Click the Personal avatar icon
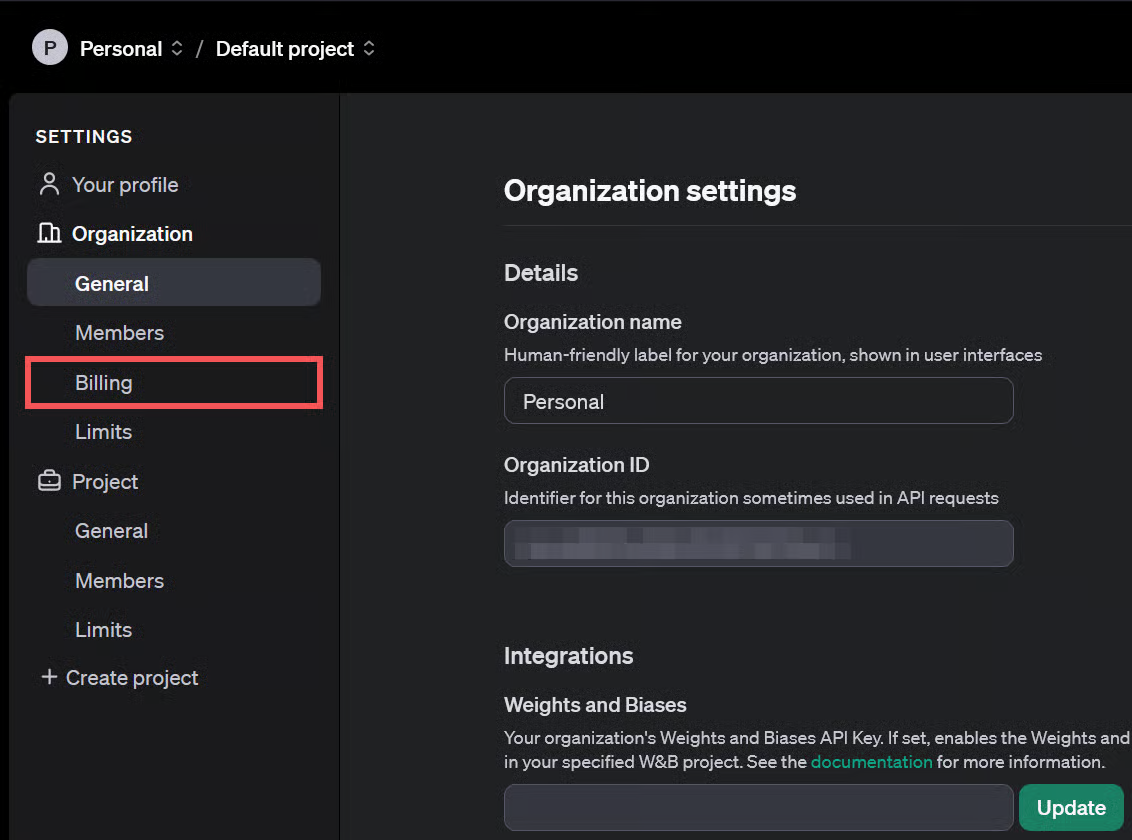 click(x=50, y=48)
